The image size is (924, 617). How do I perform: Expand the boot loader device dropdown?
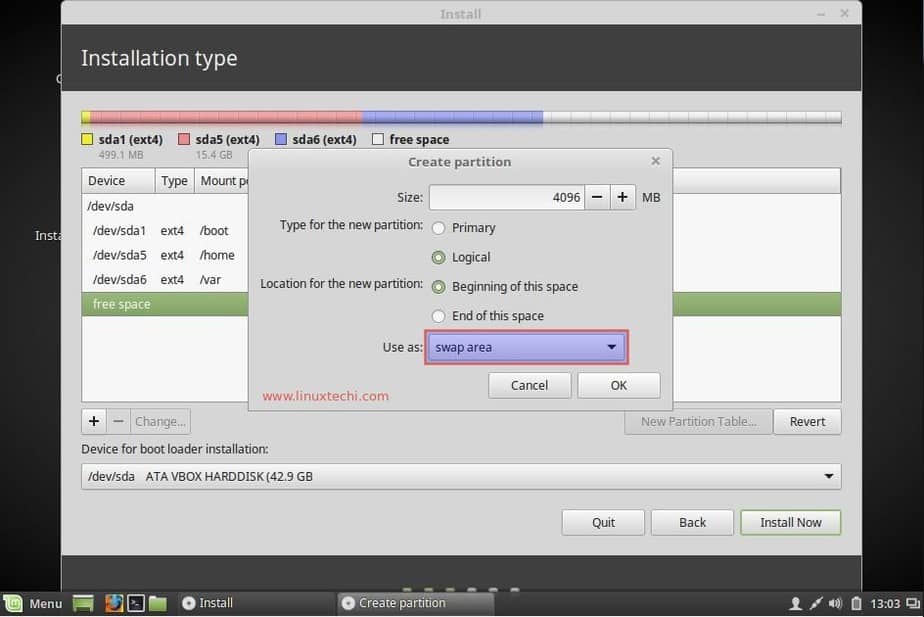[828, 476]
